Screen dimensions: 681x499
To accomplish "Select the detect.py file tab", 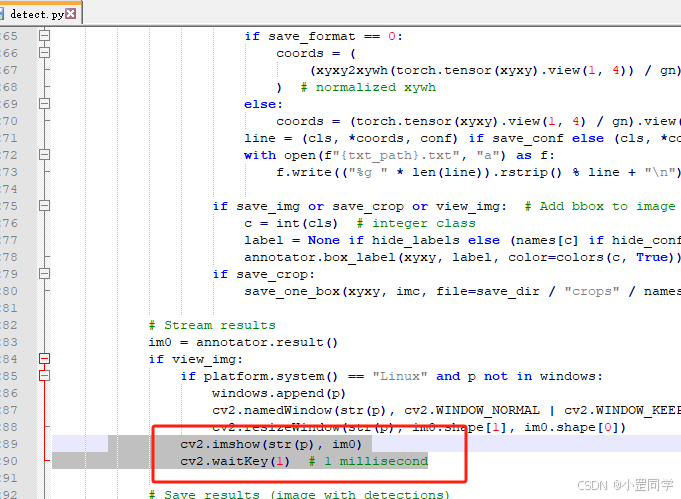I will (x=40, y=13).
